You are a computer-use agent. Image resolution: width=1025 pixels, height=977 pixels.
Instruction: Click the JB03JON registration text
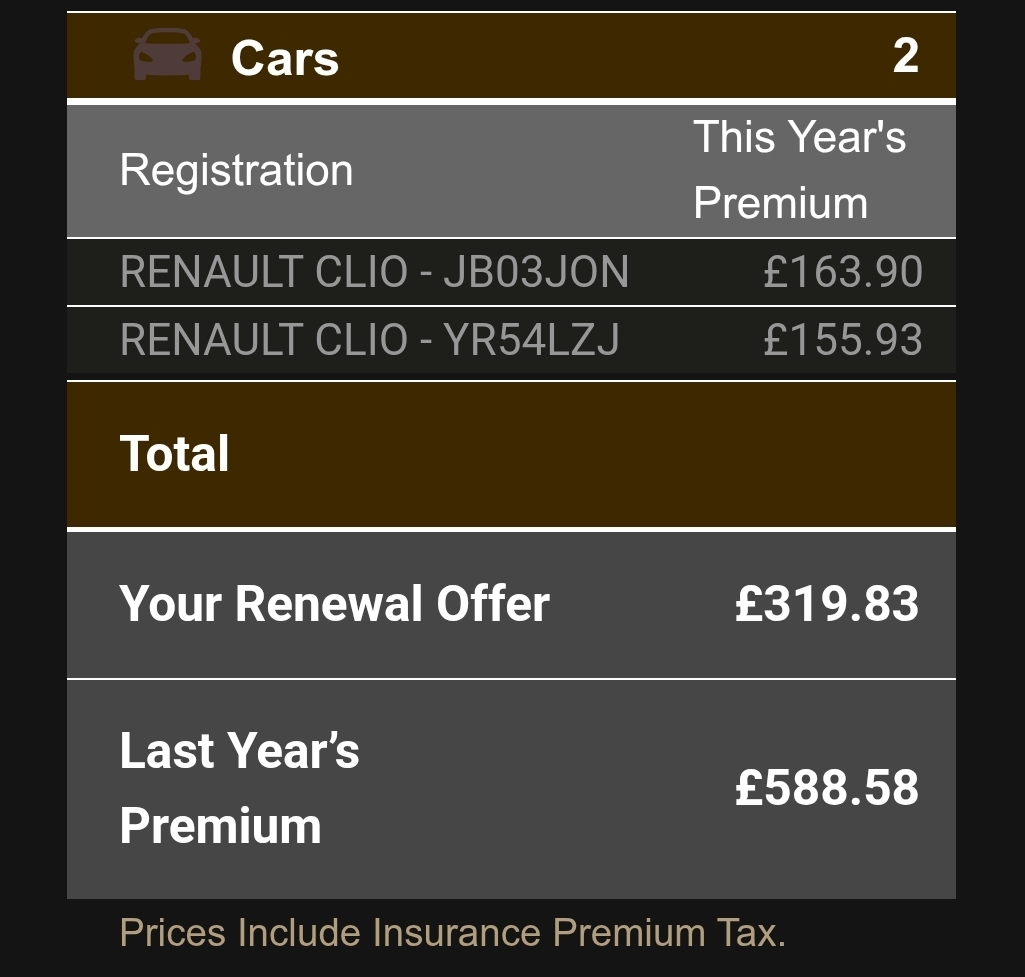[536, 272]
